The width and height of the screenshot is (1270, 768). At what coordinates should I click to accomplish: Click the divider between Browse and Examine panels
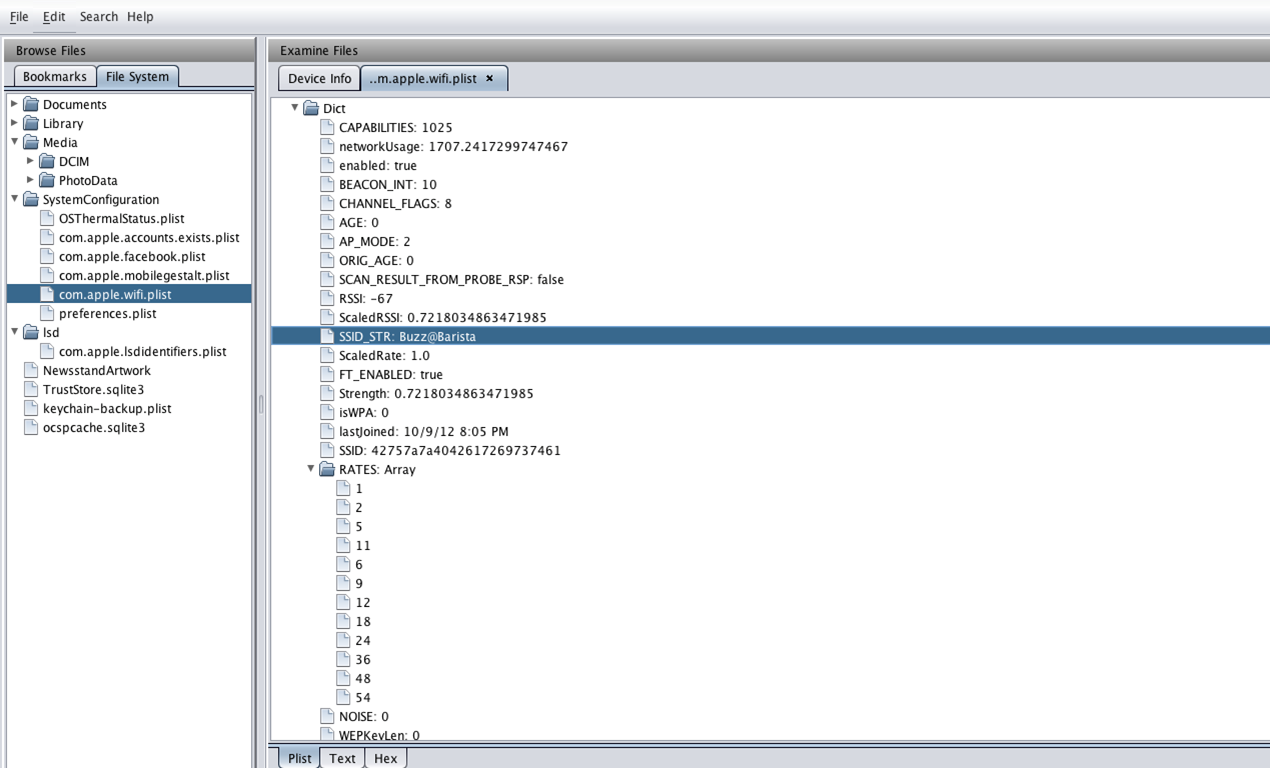(261, 404)
